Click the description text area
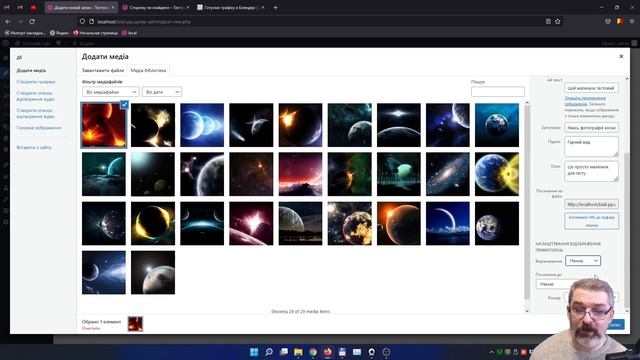Screen dimensions: 640x360 [591, 171]
